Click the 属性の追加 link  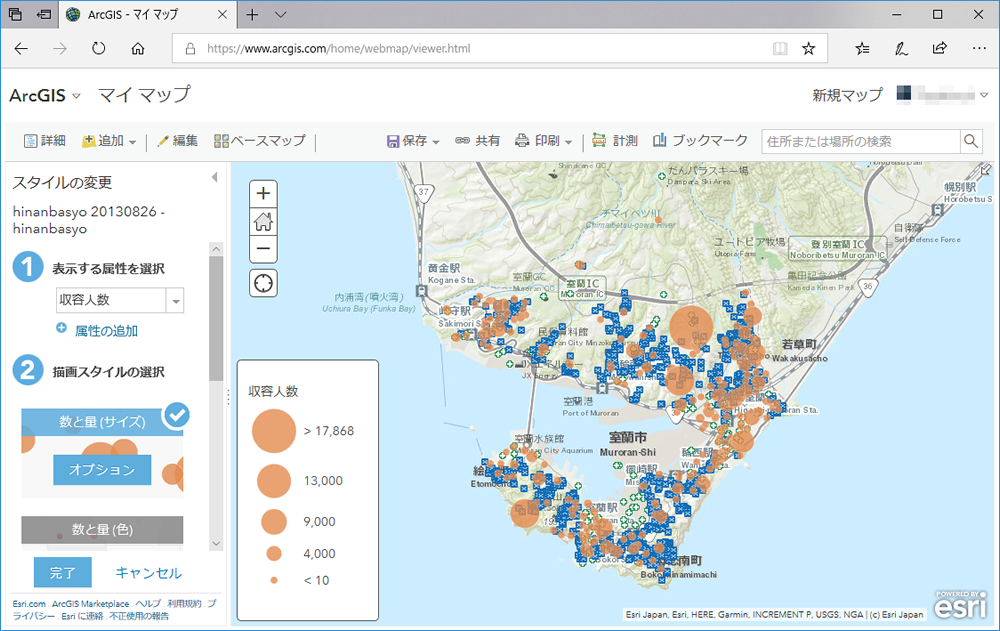point(106,330)
